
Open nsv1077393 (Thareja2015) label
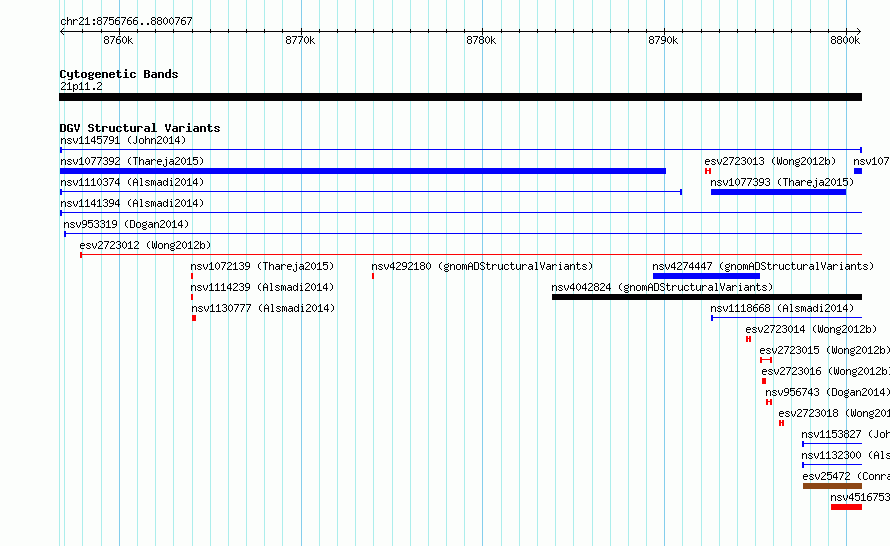(x=782, y=182)
